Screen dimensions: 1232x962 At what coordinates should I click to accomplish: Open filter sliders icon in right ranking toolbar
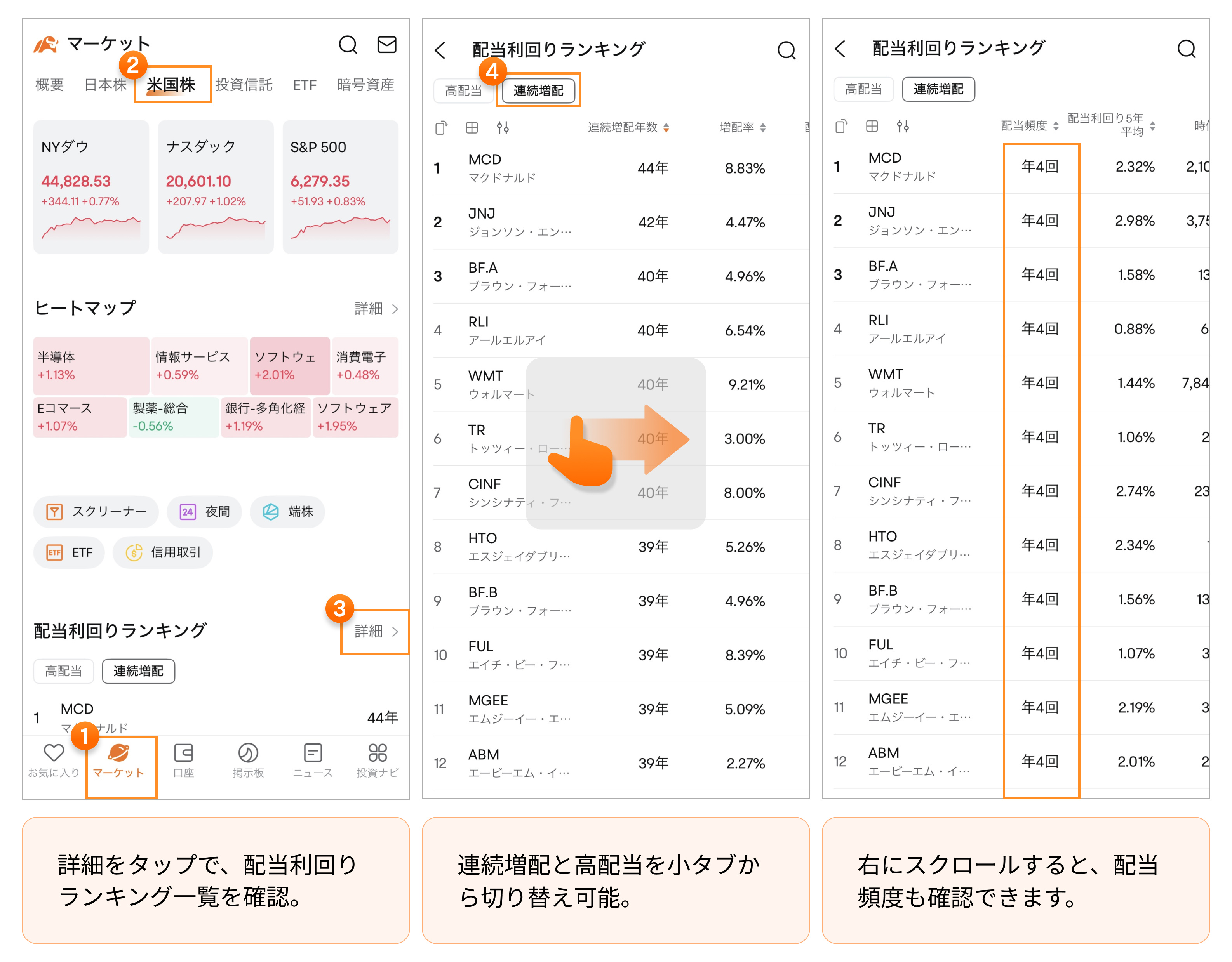[903, 126]
